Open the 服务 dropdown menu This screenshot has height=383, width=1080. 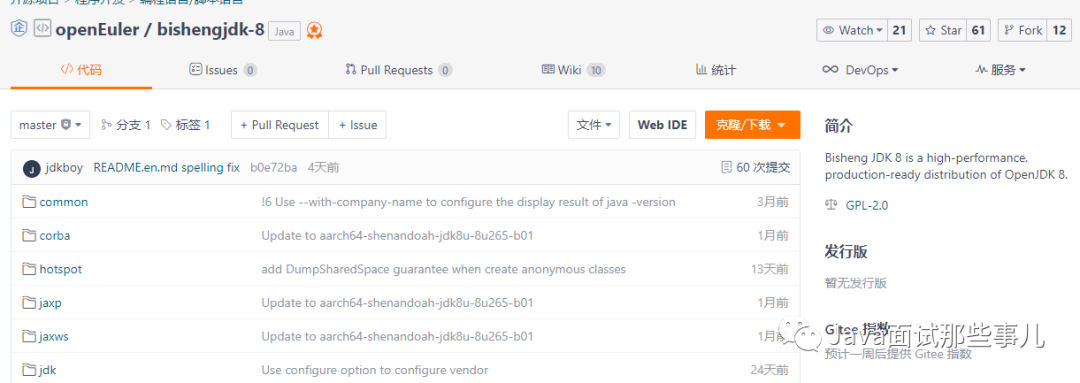point(1001,70)
